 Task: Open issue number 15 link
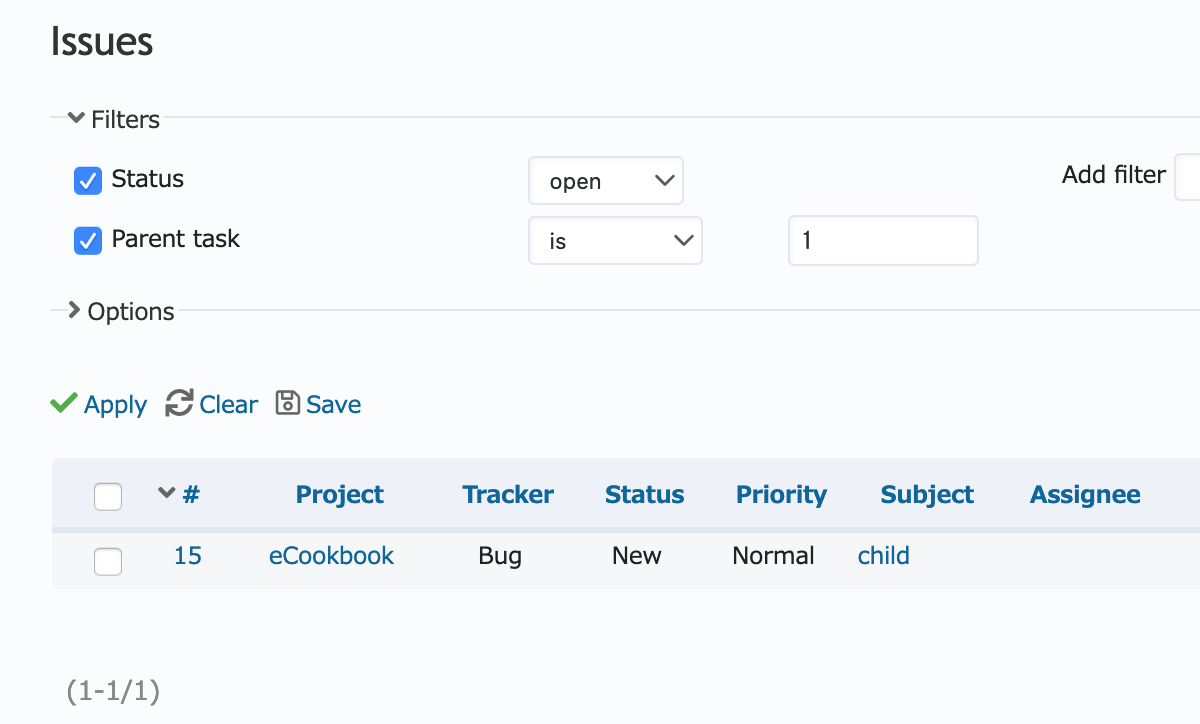click(187, 556)
